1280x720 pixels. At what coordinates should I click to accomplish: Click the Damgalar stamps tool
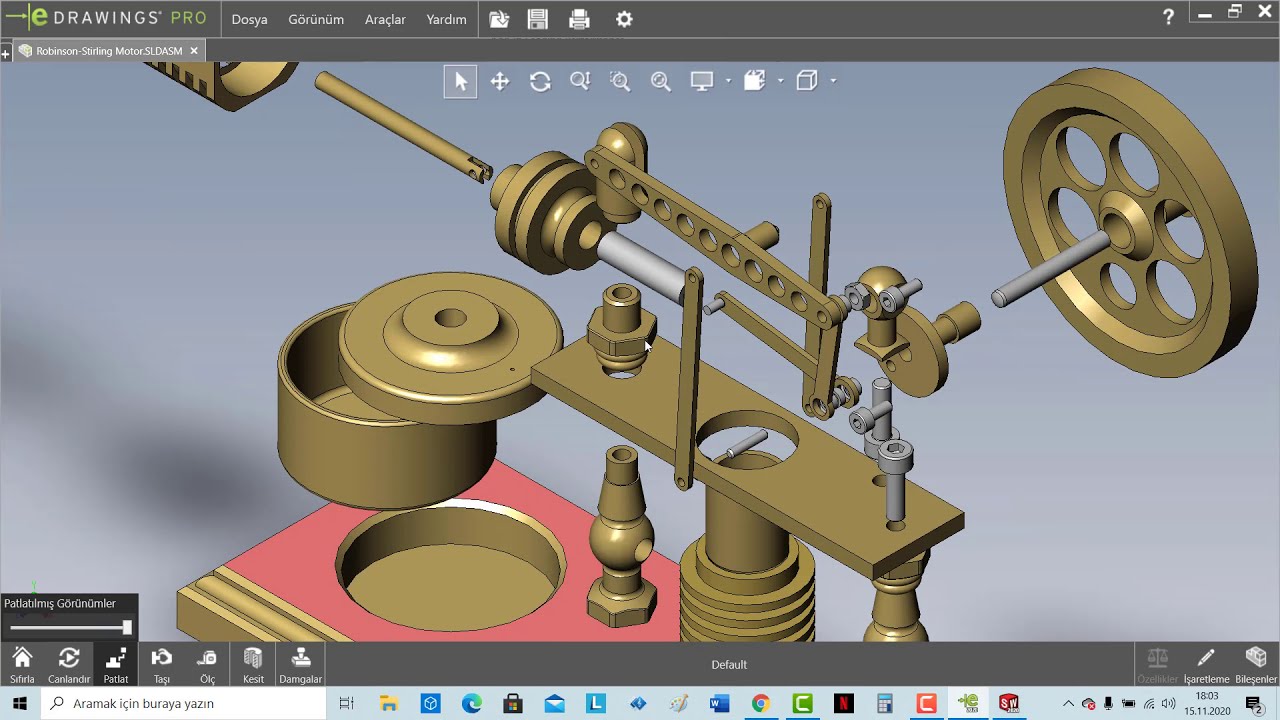pos(300,665)
